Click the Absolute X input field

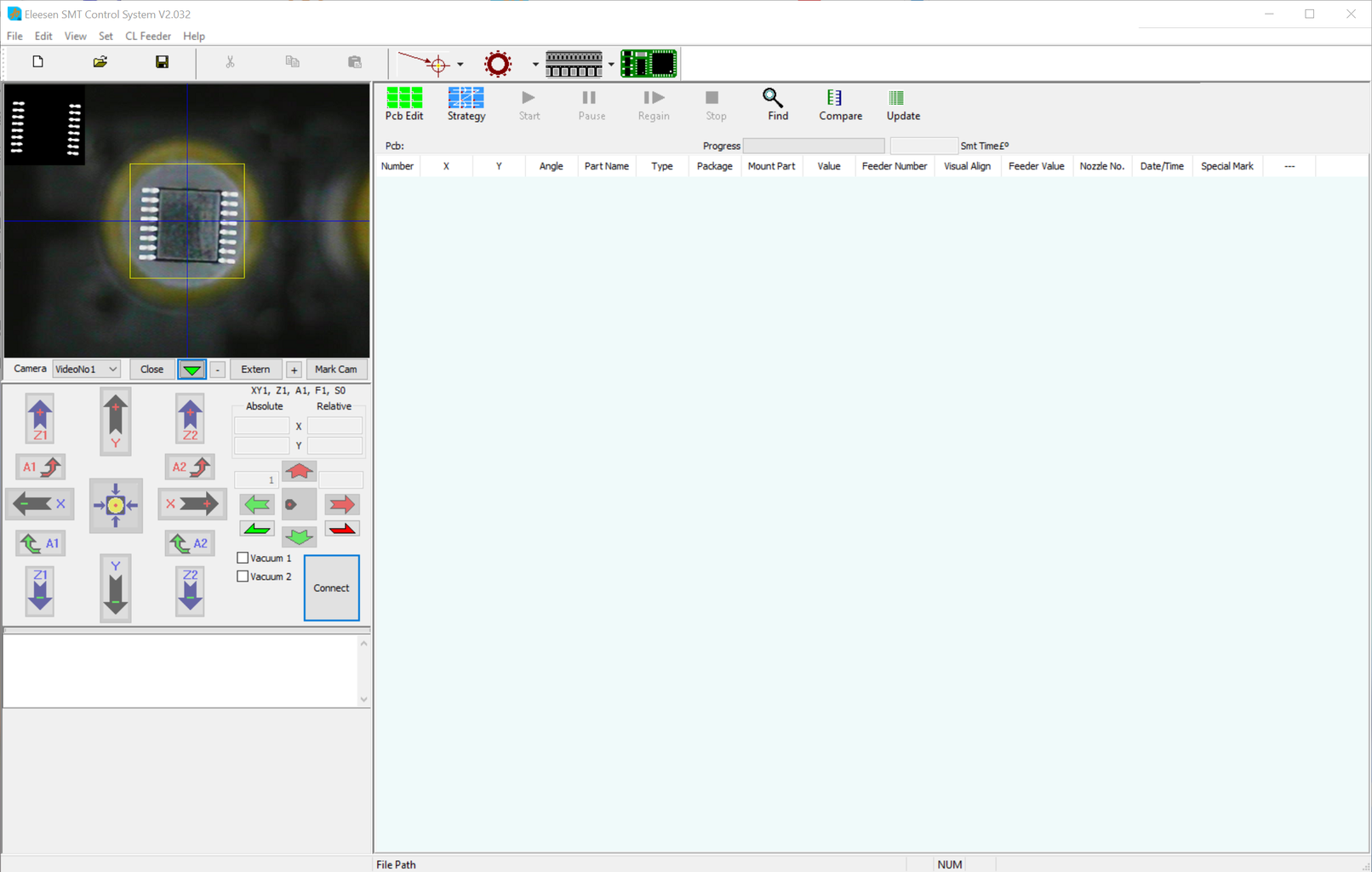pyautogui.click(x=262, y=426)
